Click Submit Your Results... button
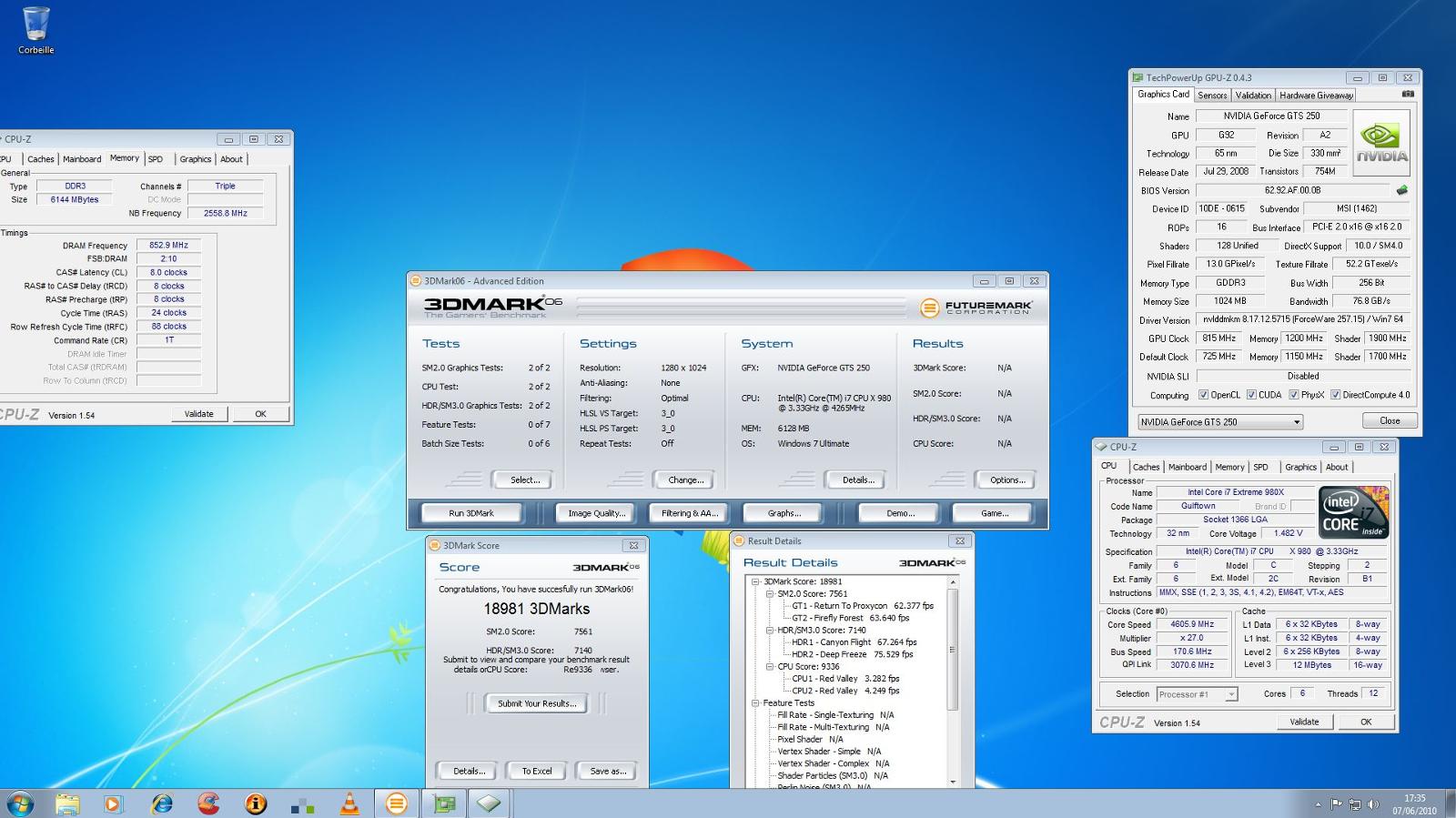 [537, 703]
